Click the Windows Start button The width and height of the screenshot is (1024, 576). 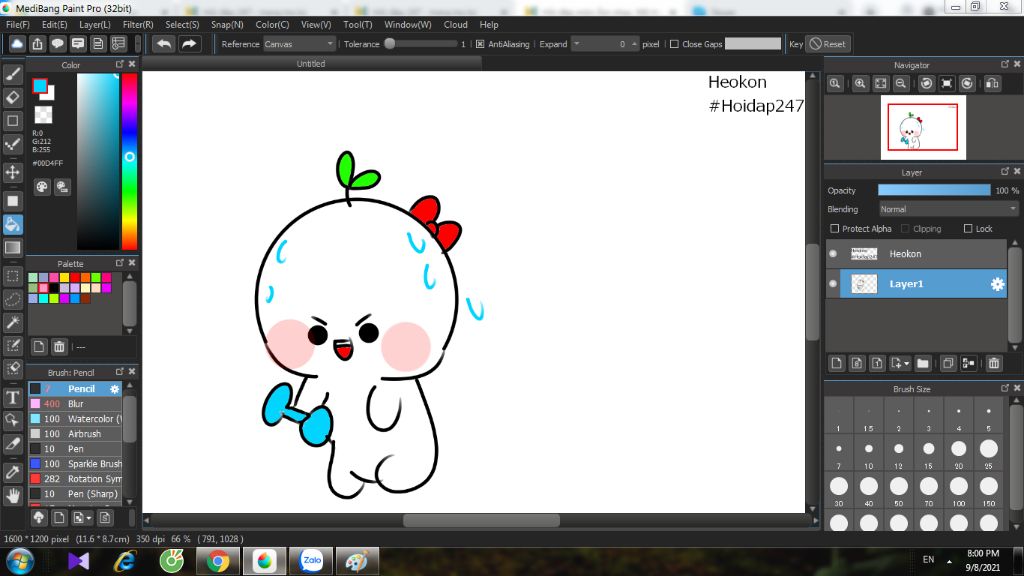point(20,561)
